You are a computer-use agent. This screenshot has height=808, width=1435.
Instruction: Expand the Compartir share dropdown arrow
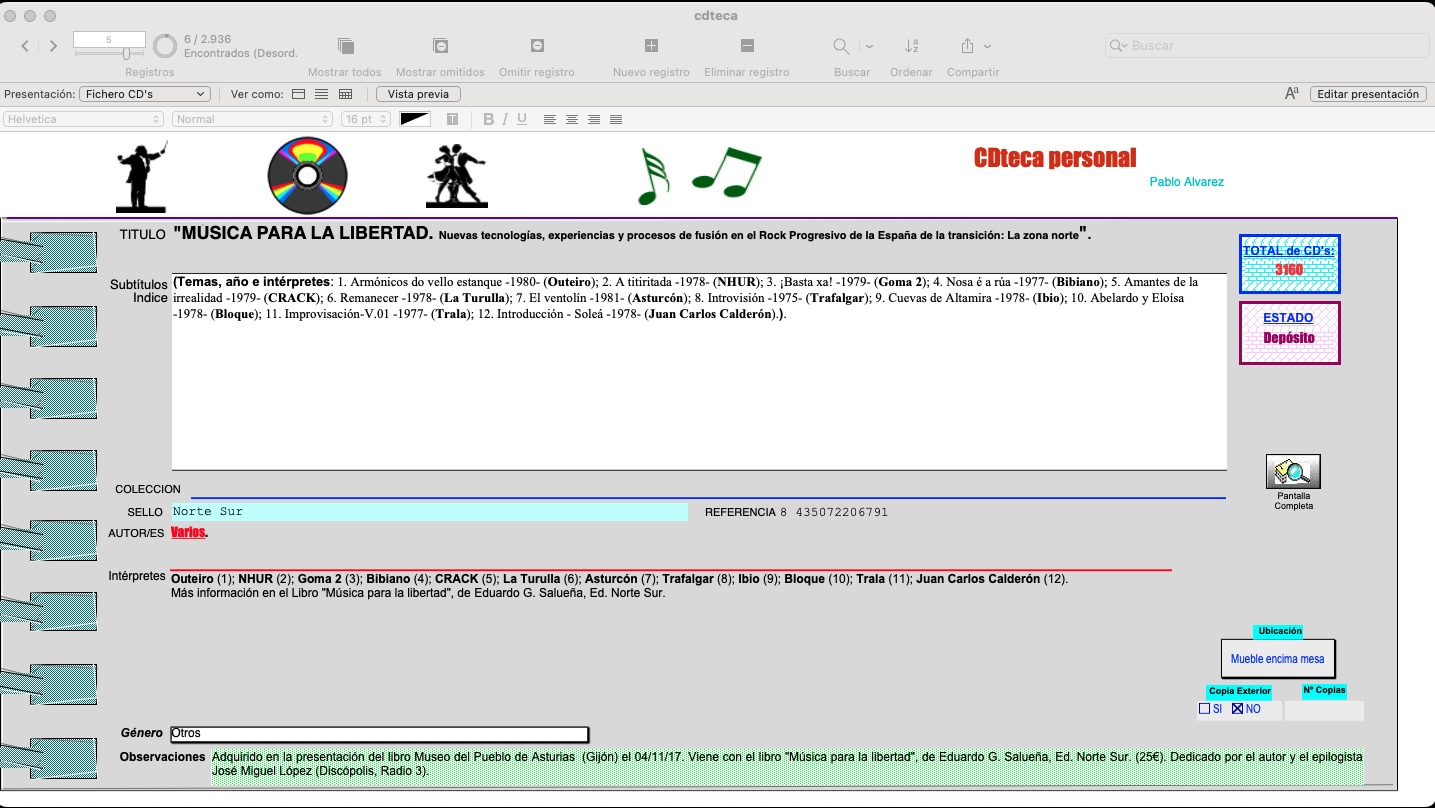click(x=988, y=46)
